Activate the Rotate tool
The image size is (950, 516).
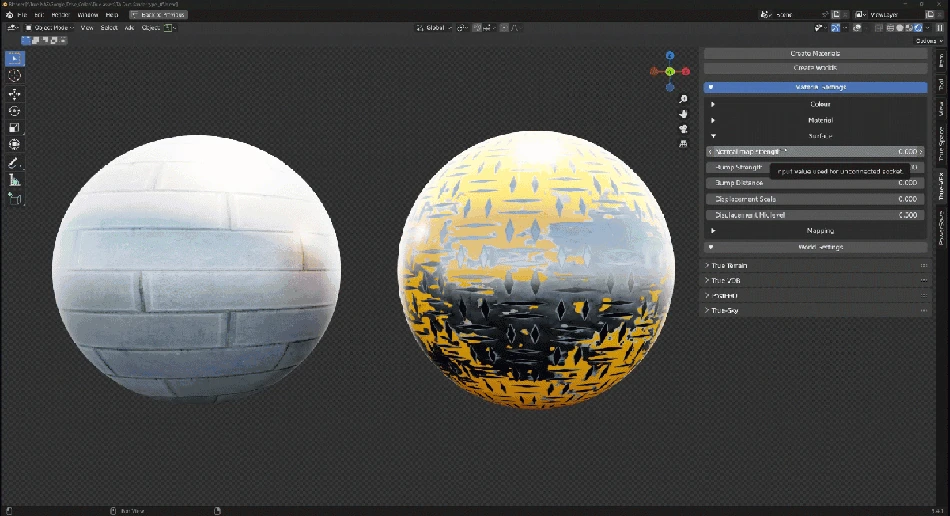(x=15, y=111)
